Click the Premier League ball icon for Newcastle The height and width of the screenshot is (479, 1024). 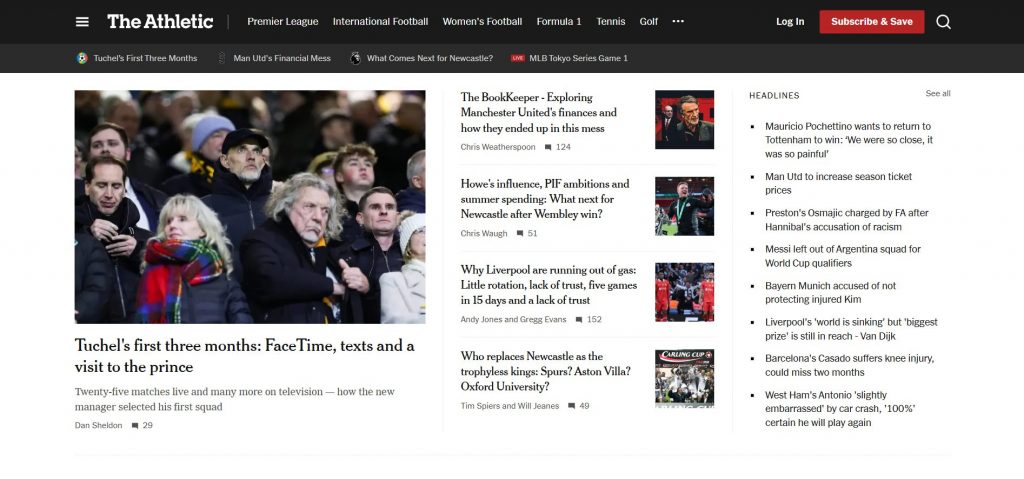point(355,58)
